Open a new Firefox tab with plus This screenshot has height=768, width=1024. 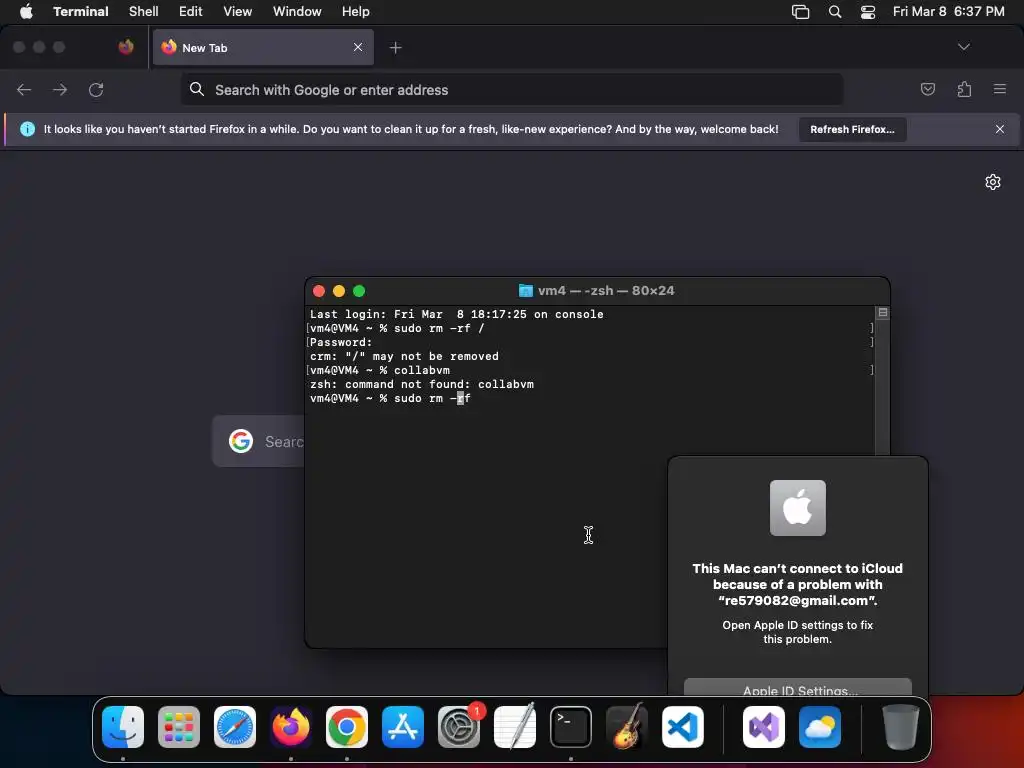click(396, 47)
